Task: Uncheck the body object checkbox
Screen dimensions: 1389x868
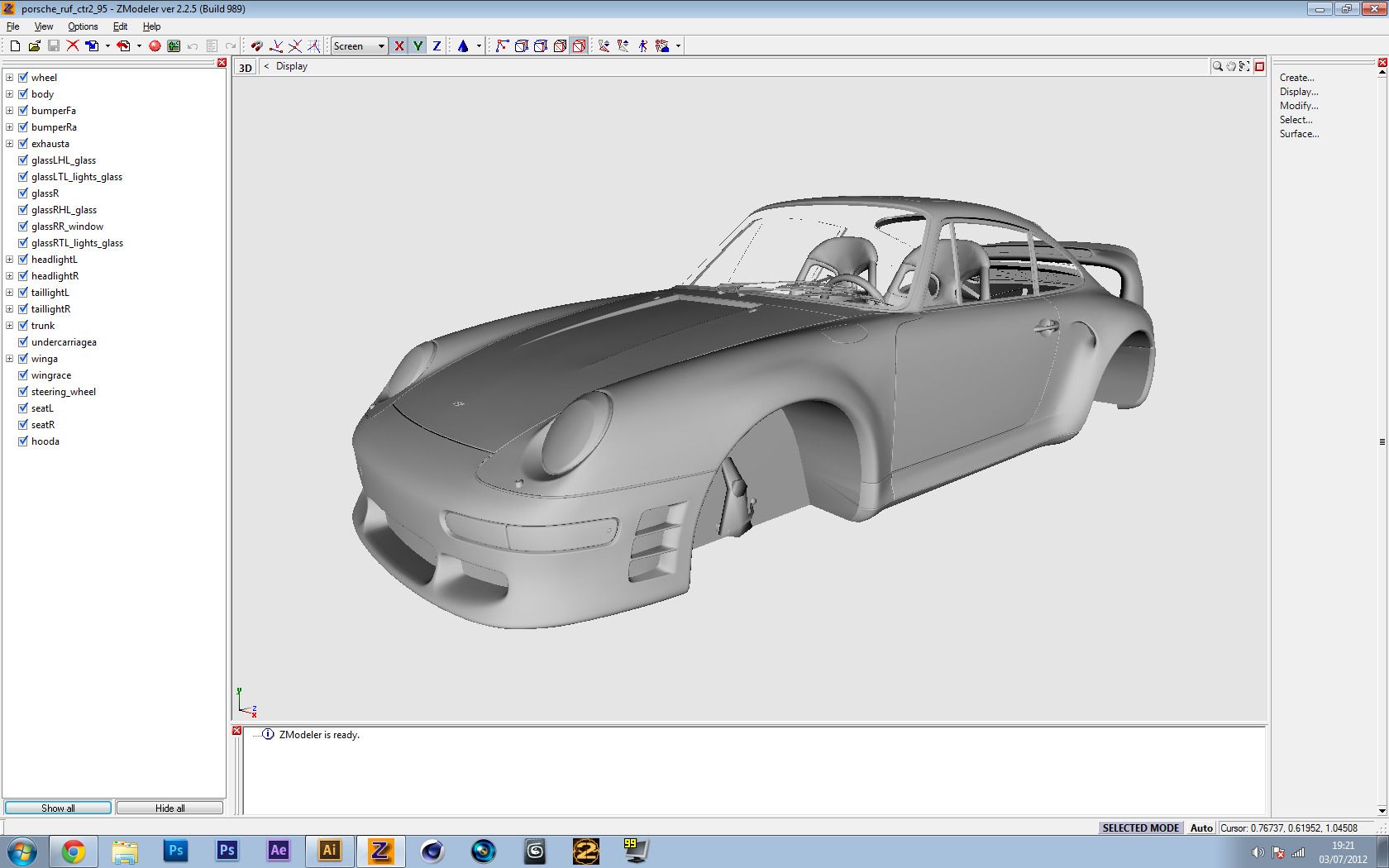Action: pyautogui.click(x=23, y=94)
